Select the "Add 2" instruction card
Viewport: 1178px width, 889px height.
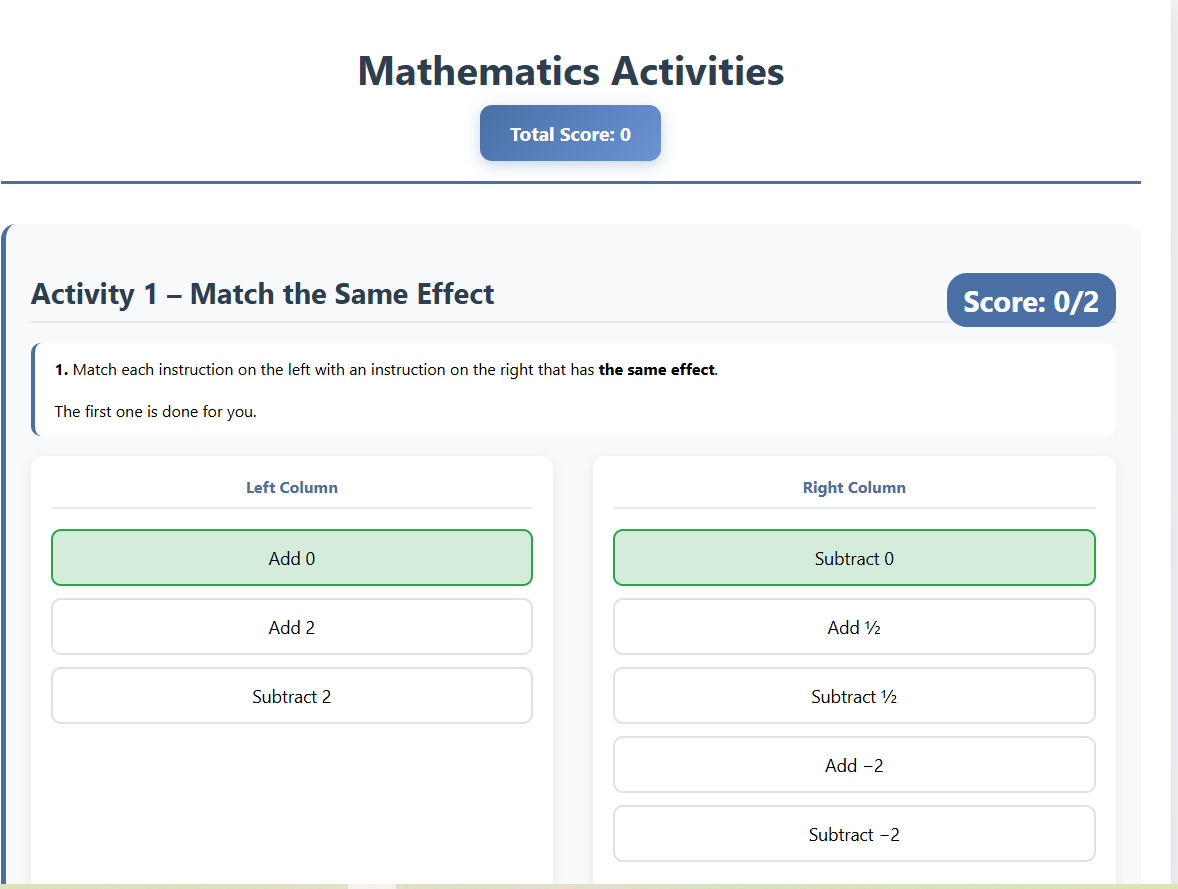point(291,627)
